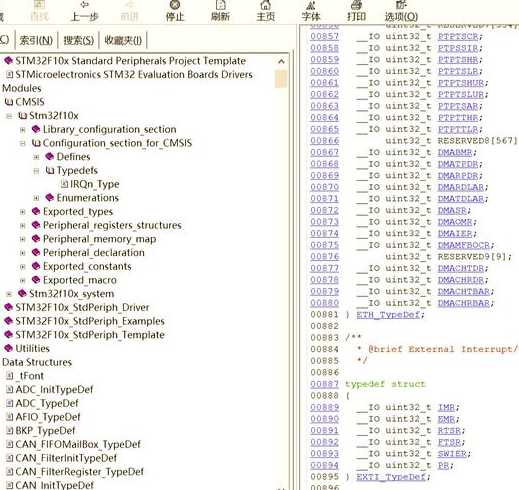Select the CAN_FilterRegister_TypeDef tree item
The height and width of the screenshot is (490, 519).
(x=79, y=471)
